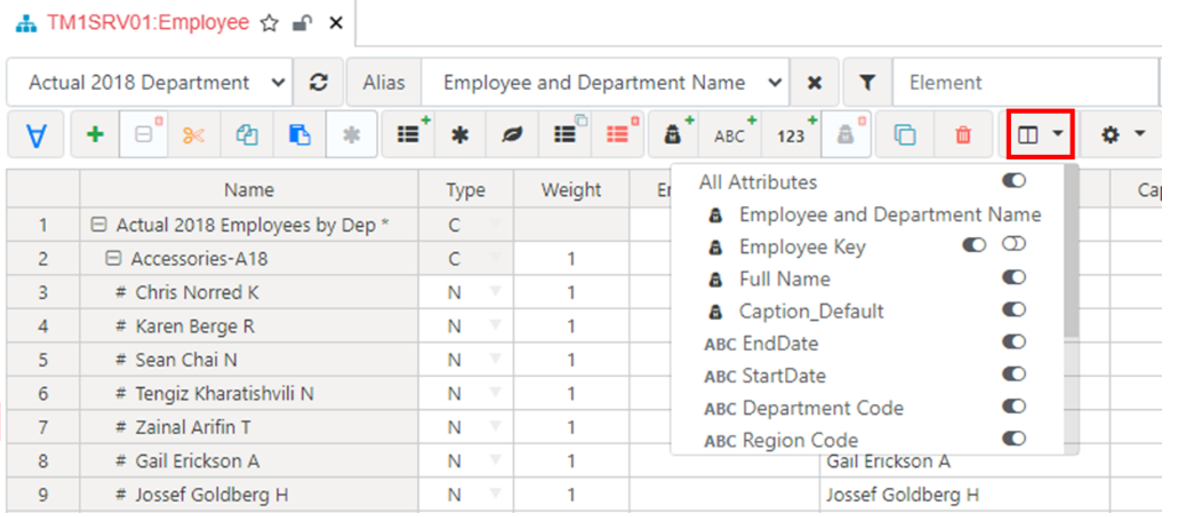Screen dimensions: 1183x517
Task: Click the Type column header
Action: 466,189
